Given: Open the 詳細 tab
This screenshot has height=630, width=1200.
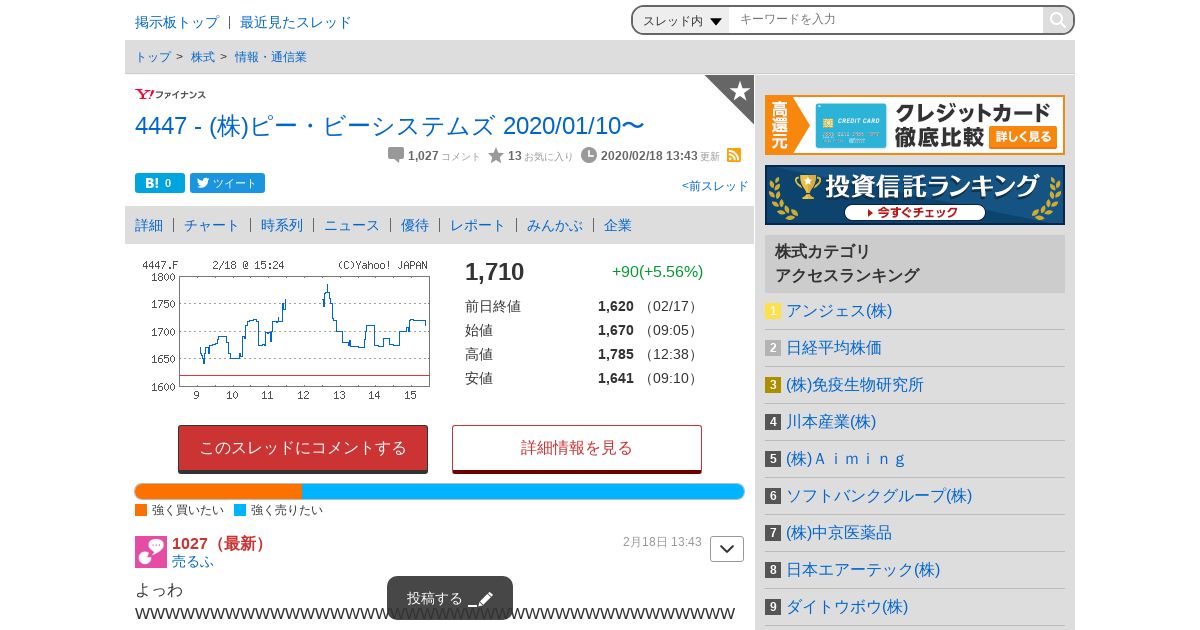Looking at the screenshot, I should 149,225.
